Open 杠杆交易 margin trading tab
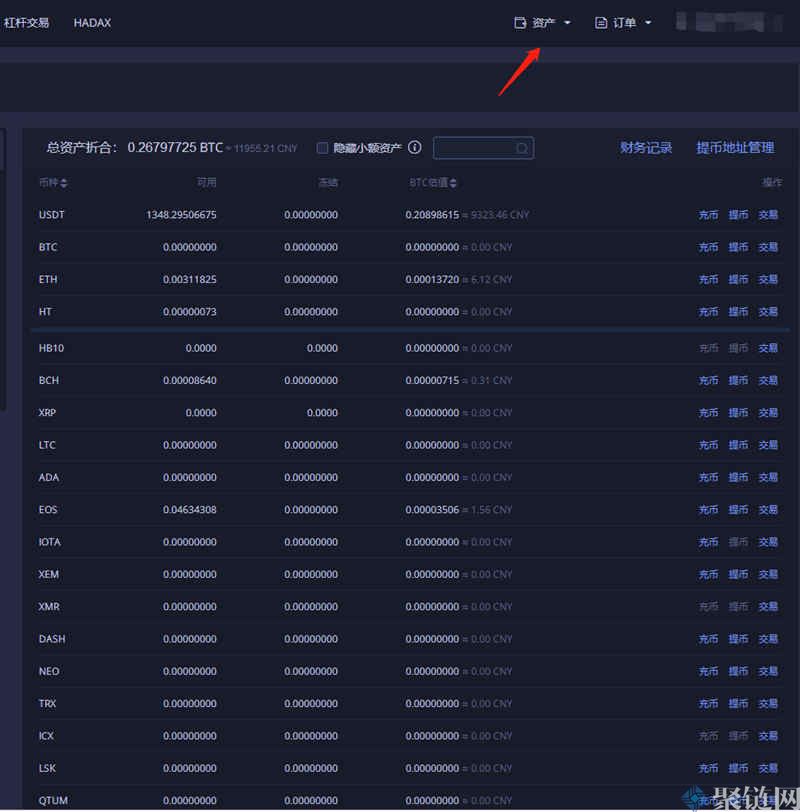The height and width of the screenshot is (812, 800). 26,23
